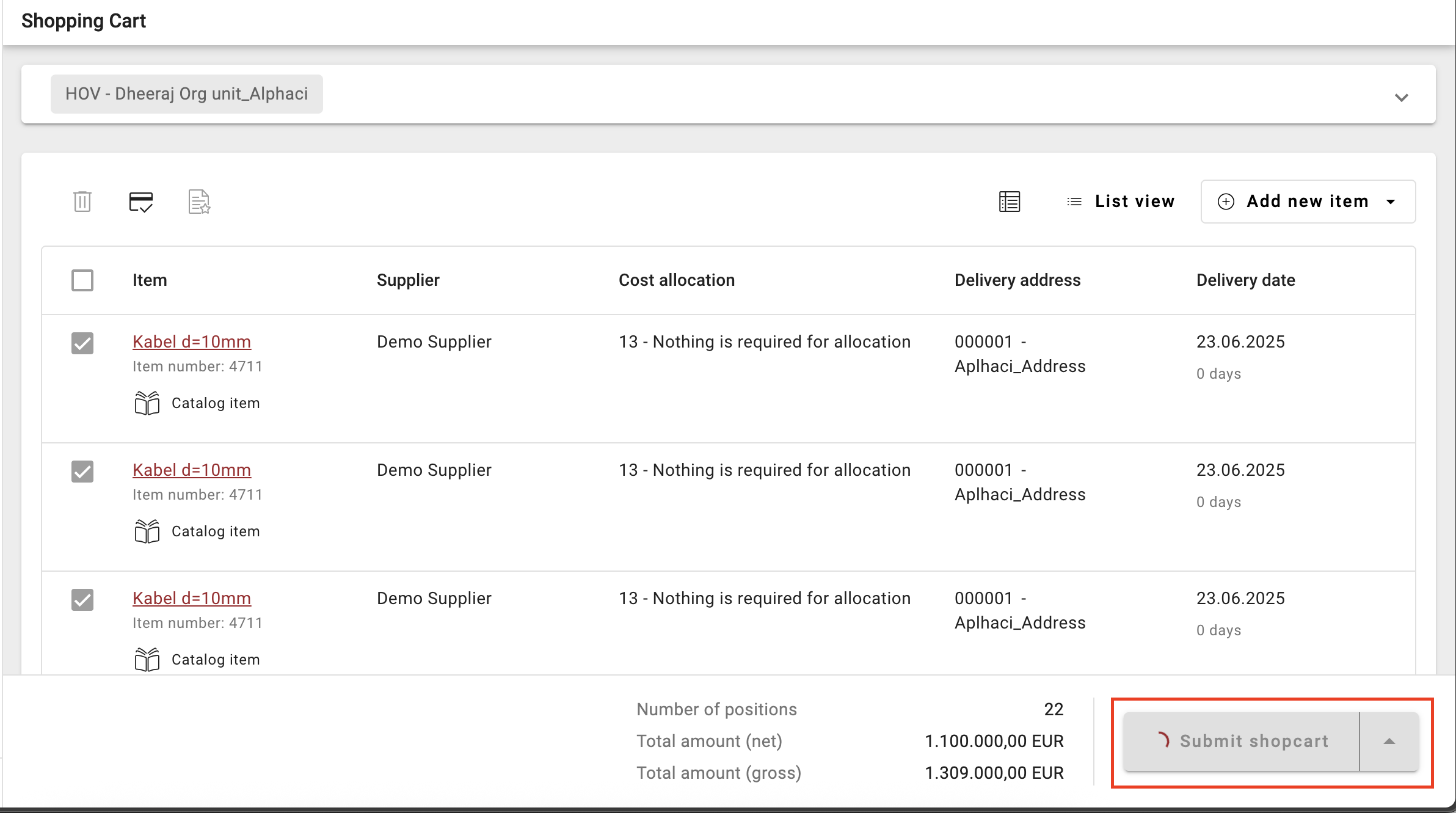Uncheck the first Kabel d=10mm row checkbox
The image size is (1456, 813).
(x=82, y=343)
